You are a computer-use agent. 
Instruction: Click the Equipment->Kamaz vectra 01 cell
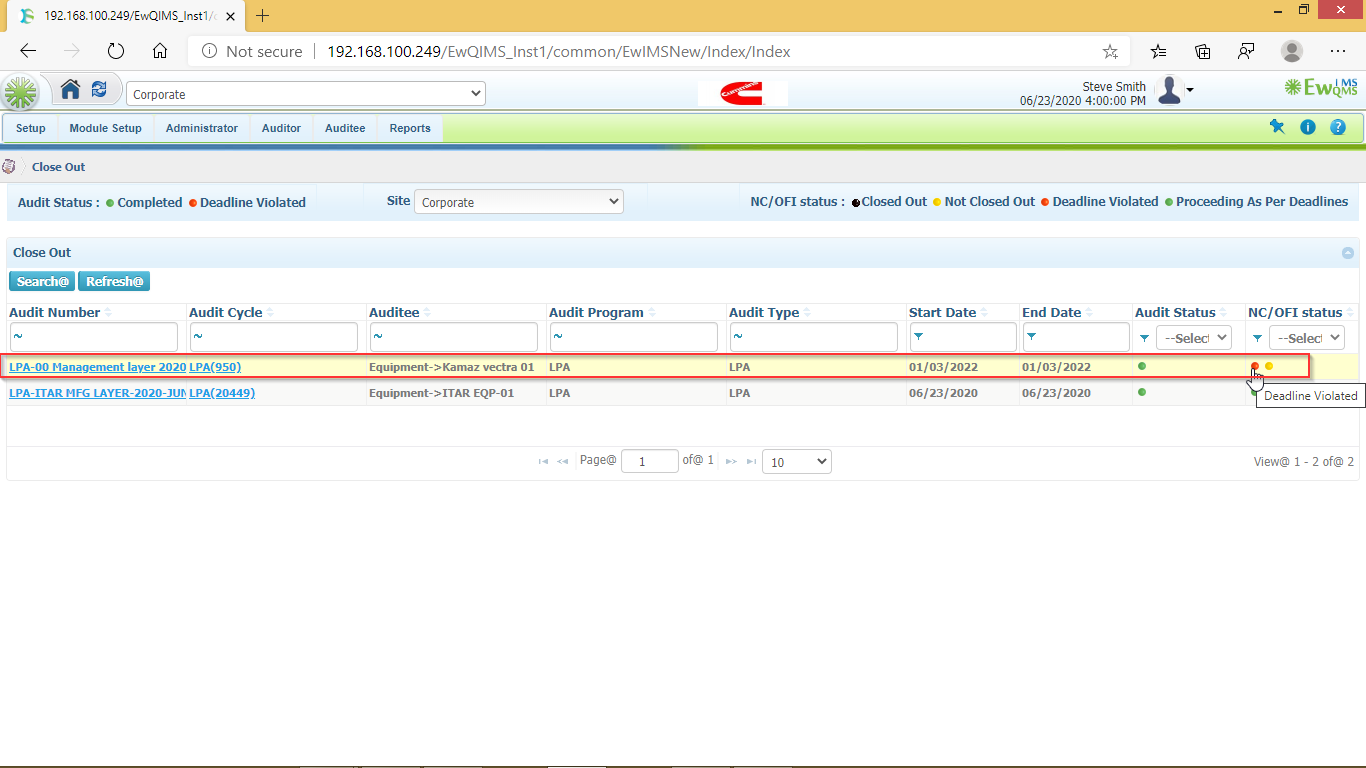pos(457,367)
